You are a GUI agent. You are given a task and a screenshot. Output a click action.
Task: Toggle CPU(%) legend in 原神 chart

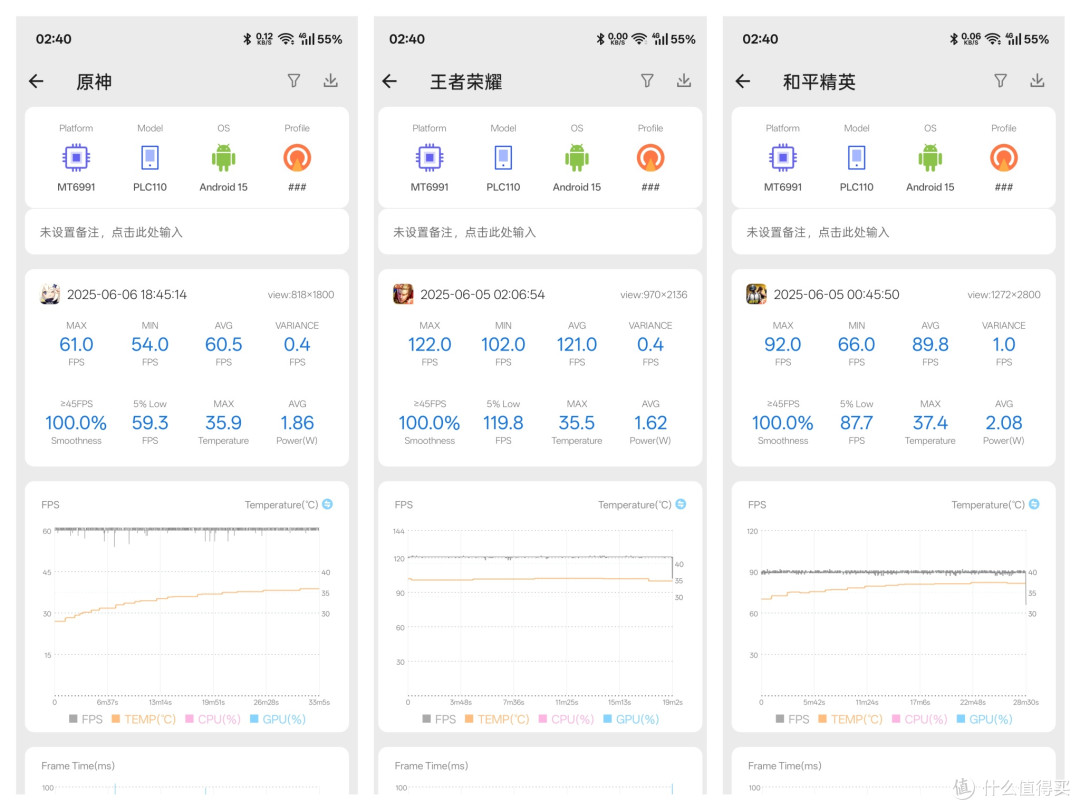tap(213, 719)
